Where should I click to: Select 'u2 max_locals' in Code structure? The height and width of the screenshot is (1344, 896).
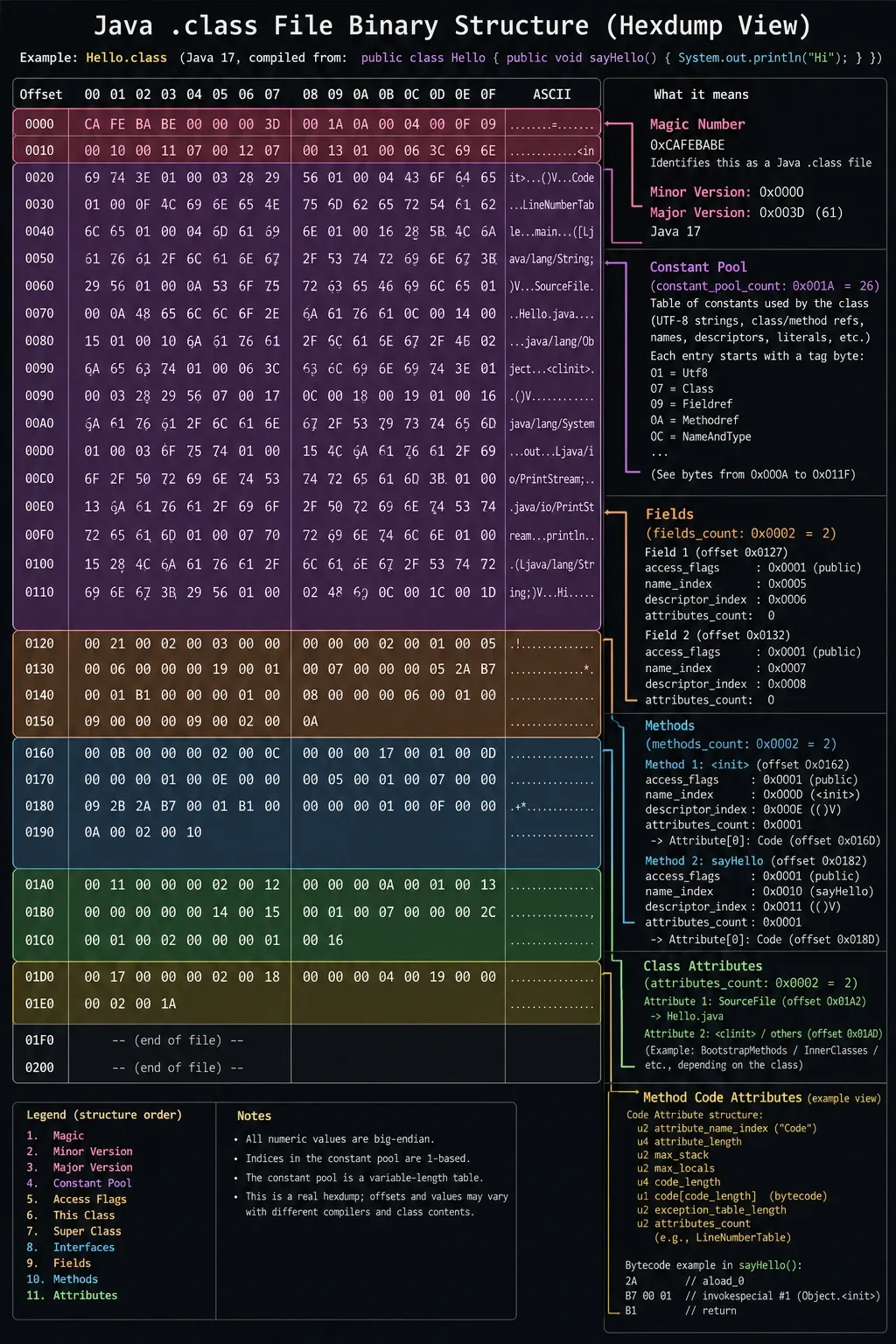pos(675,1168)
